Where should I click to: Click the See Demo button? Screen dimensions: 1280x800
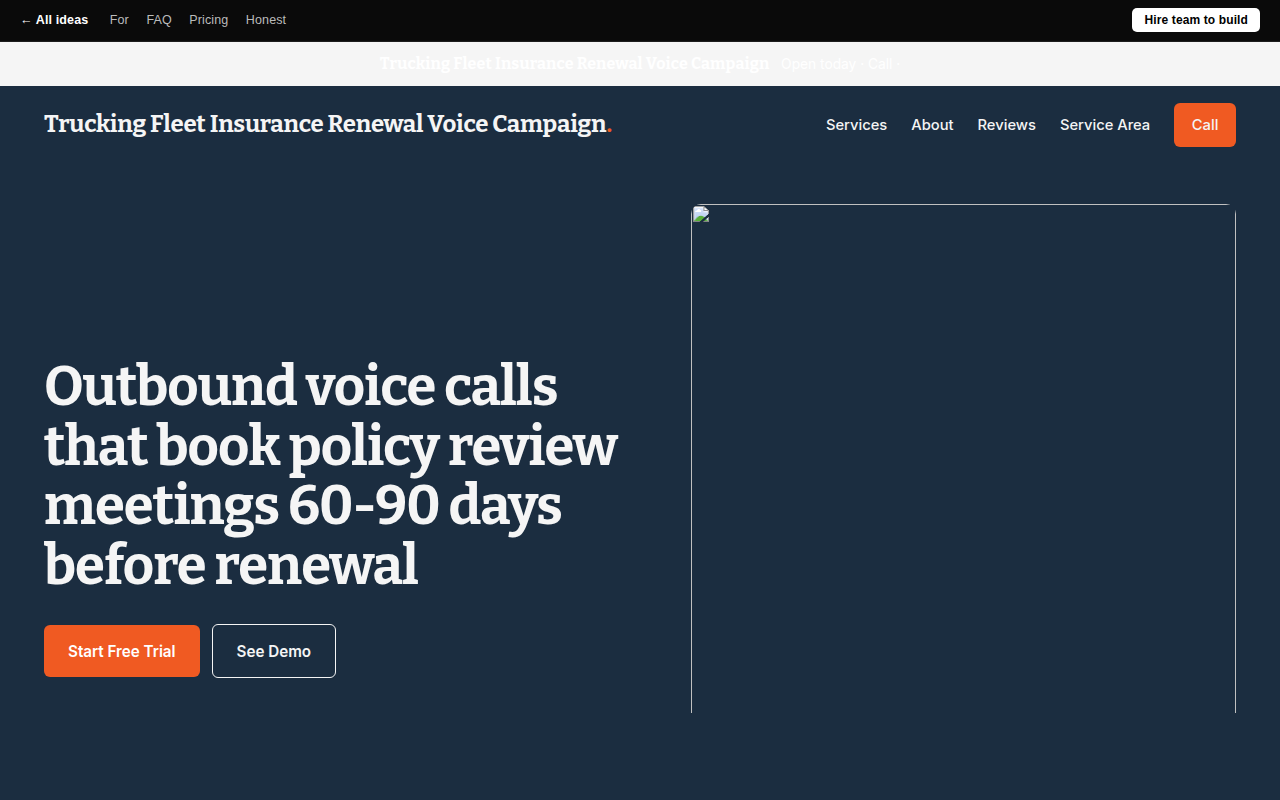(x=274, y=651)
